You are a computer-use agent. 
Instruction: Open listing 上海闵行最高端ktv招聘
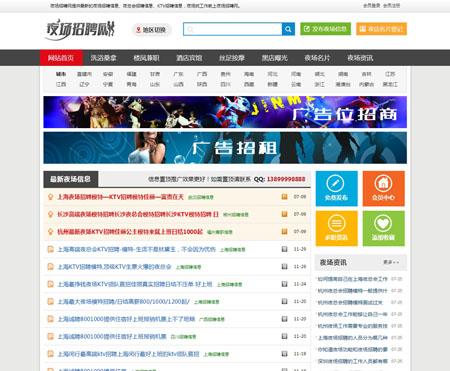[x=128, y=354]
